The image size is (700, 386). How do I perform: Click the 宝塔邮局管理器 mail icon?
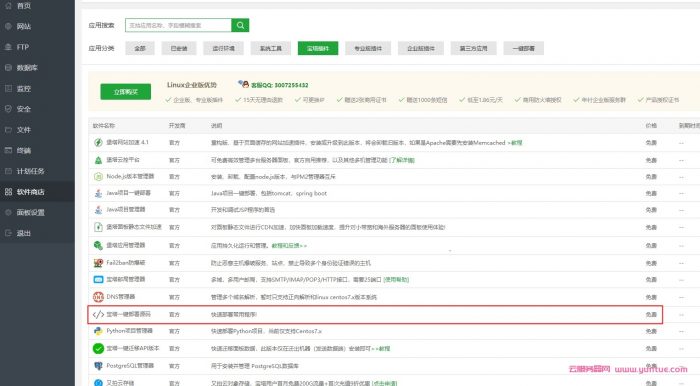click(x=98, y=279)
